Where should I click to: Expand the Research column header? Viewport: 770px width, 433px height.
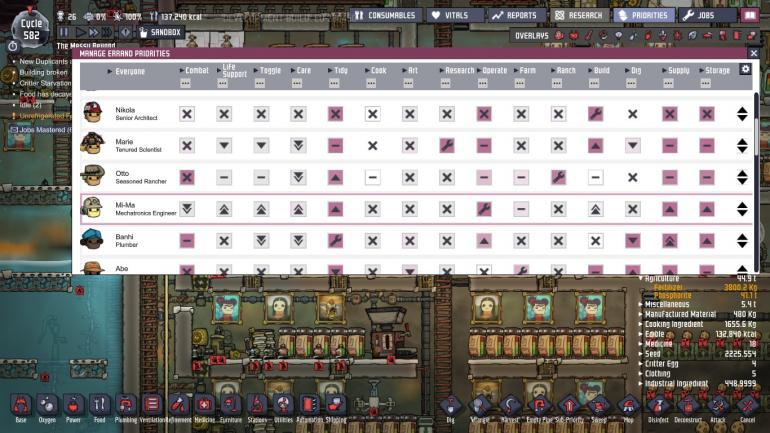coord(457,71)
